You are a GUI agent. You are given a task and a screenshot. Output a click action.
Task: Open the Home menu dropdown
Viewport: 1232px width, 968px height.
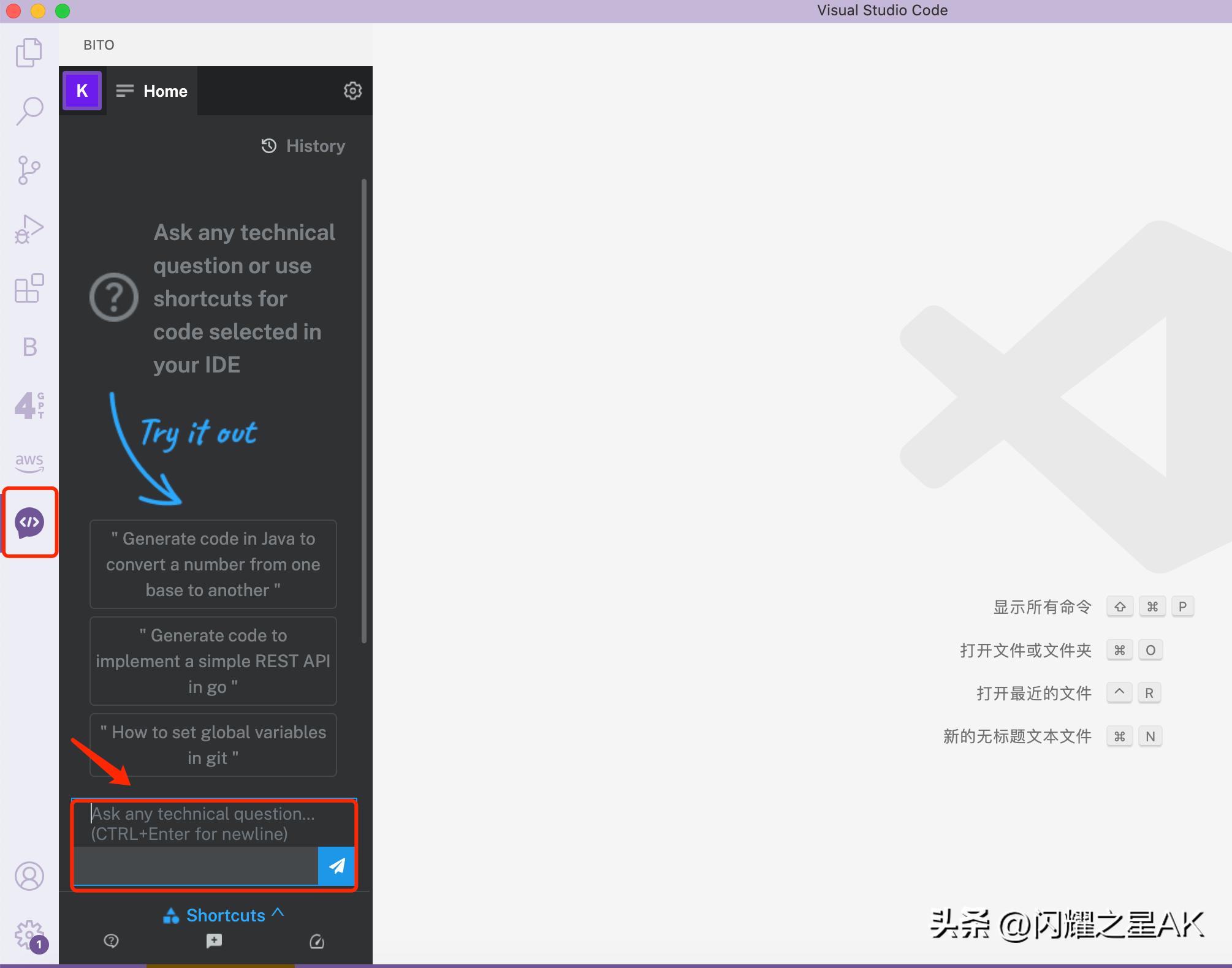pyautogui.click(x=152, y=91)
